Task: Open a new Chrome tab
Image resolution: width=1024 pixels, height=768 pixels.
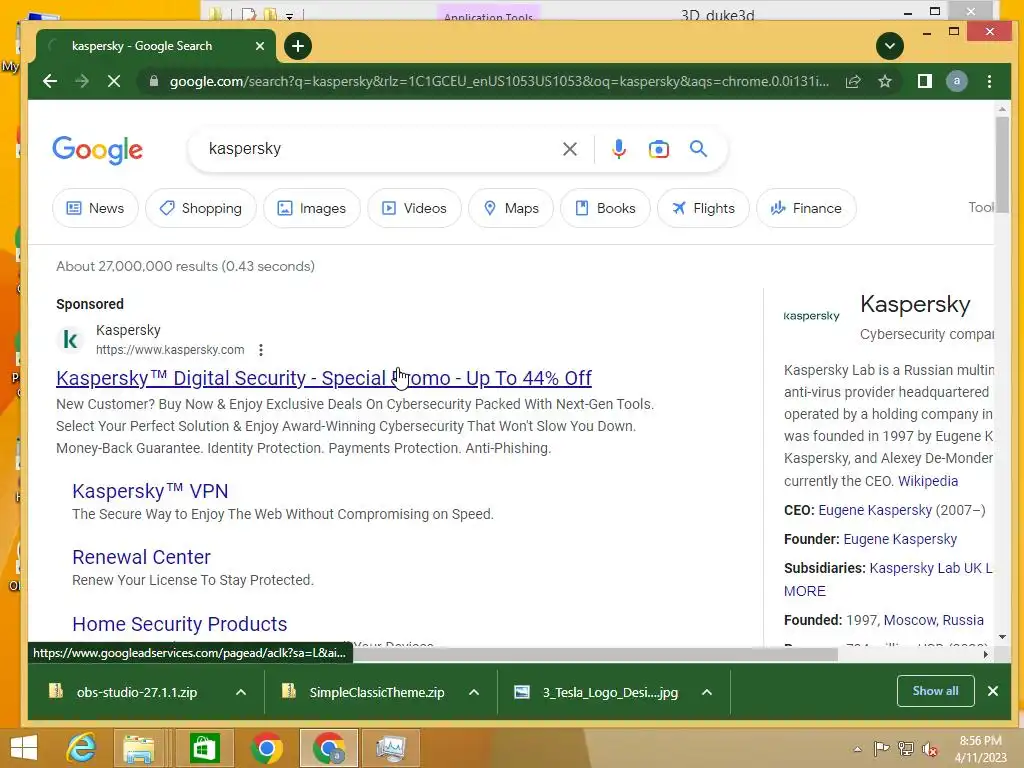Action: [x=298, y=46]
